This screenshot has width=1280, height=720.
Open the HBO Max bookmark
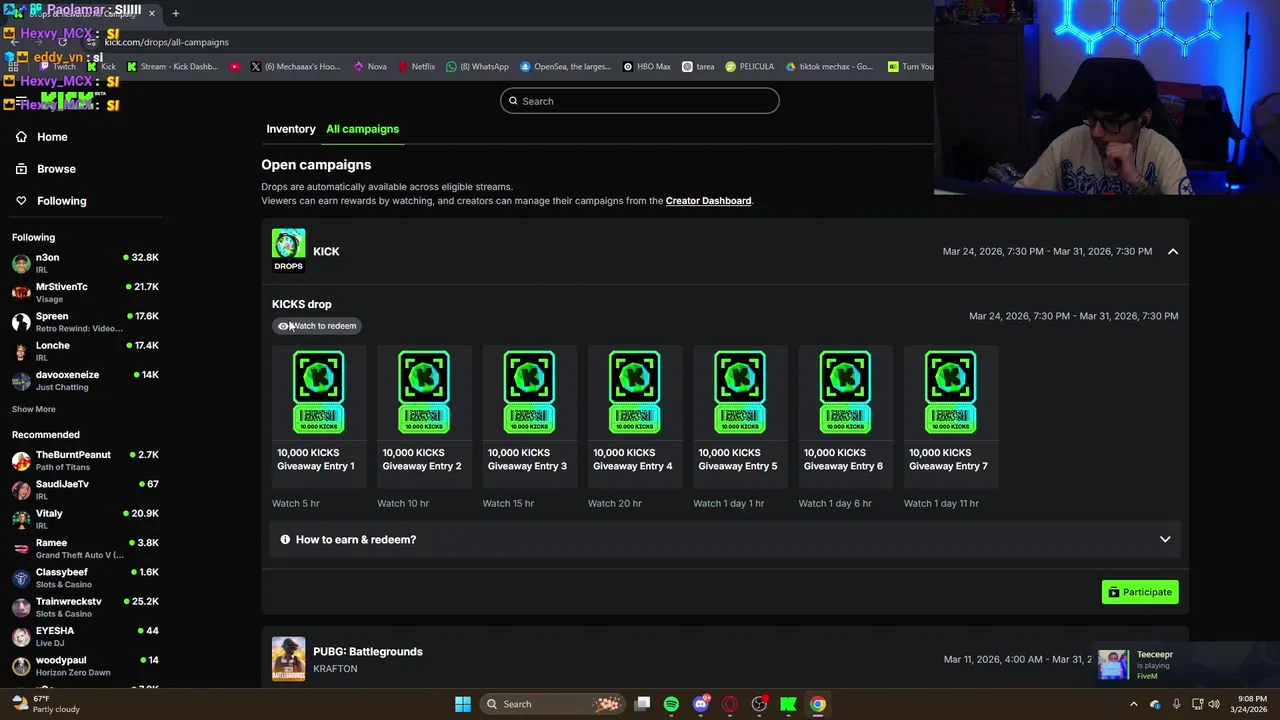click(647, 67)
